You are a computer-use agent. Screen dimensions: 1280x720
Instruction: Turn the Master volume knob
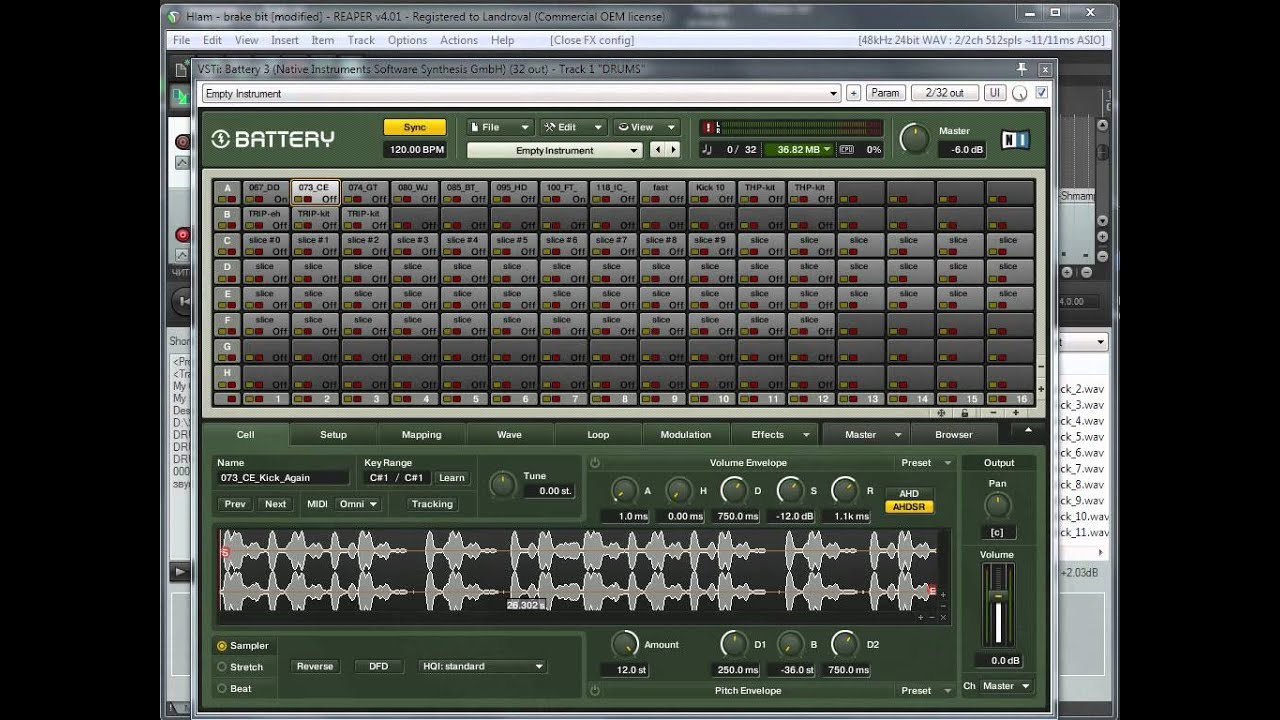coord(914,139)
